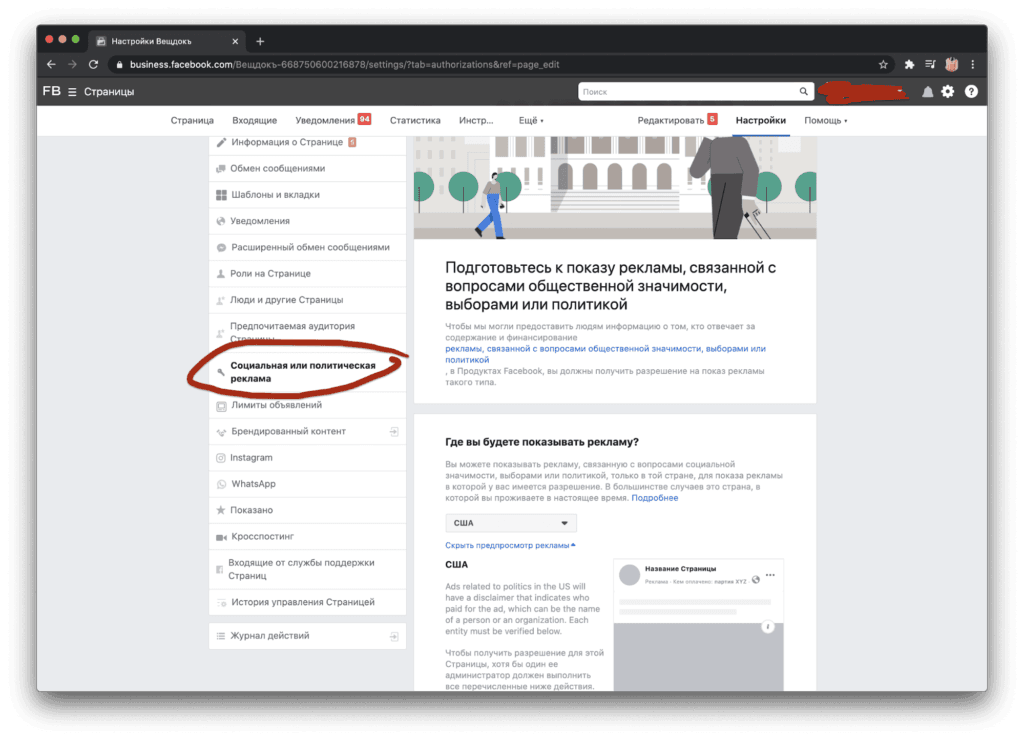This screenshot has width=1024, height=740.
Task: Open Входящие от службы поддержки Страниц
Action: (308, 570)
